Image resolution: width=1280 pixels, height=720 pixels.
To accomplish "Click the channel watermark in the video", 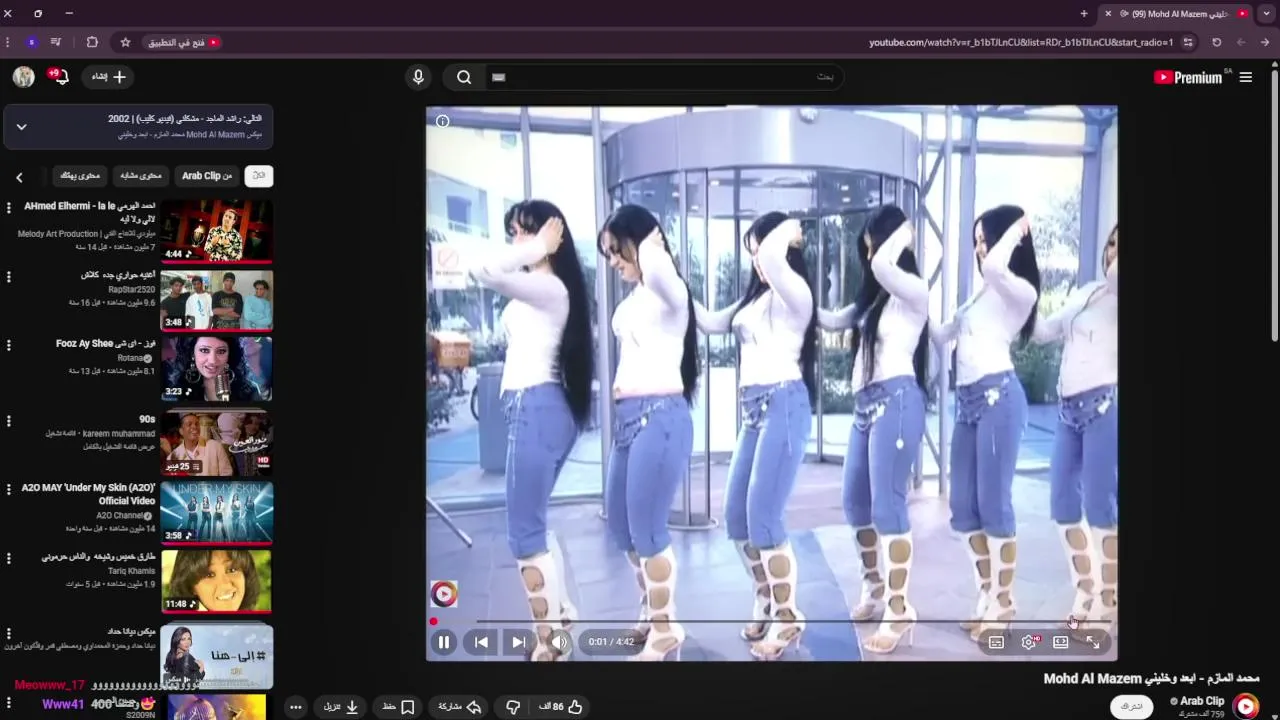I will (444, 594).
